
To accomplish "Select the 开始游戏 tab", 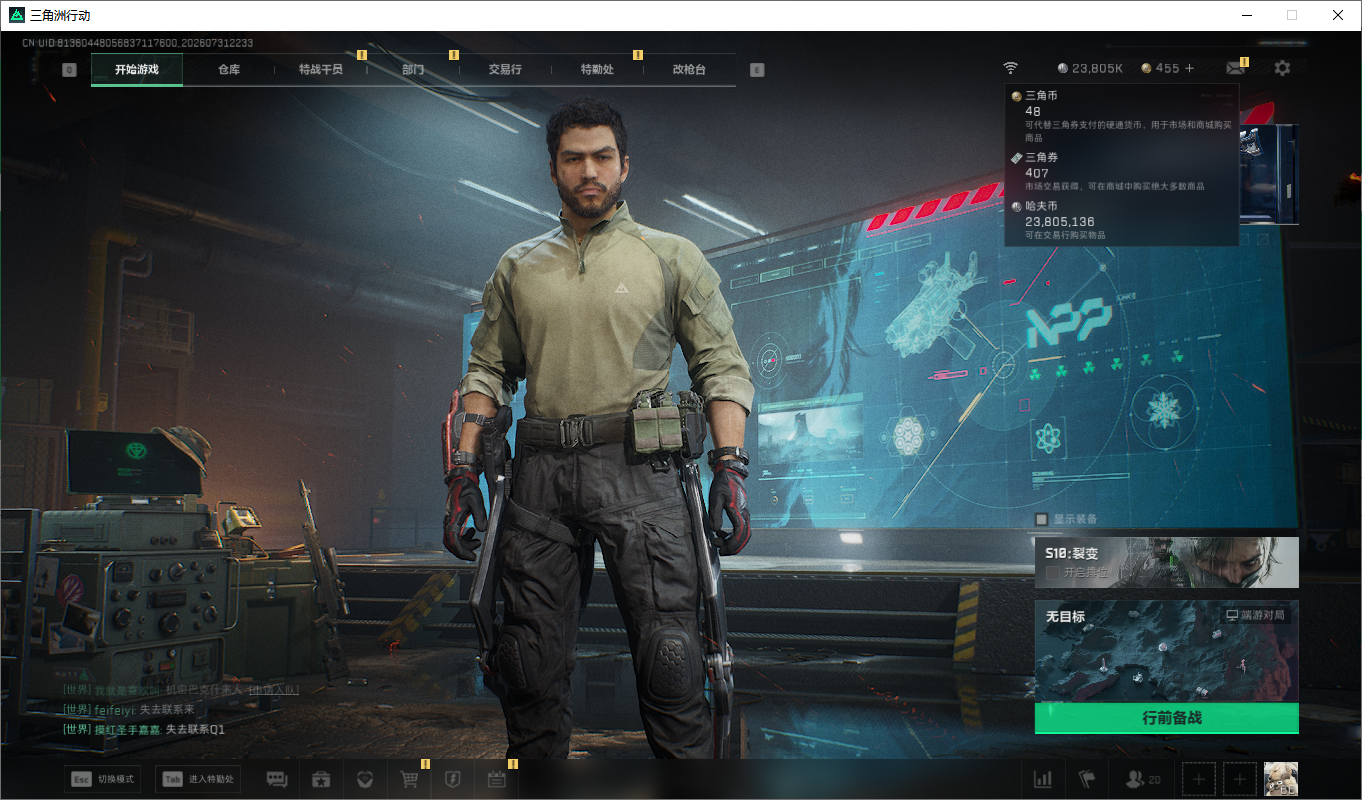I will click(137, 70).
